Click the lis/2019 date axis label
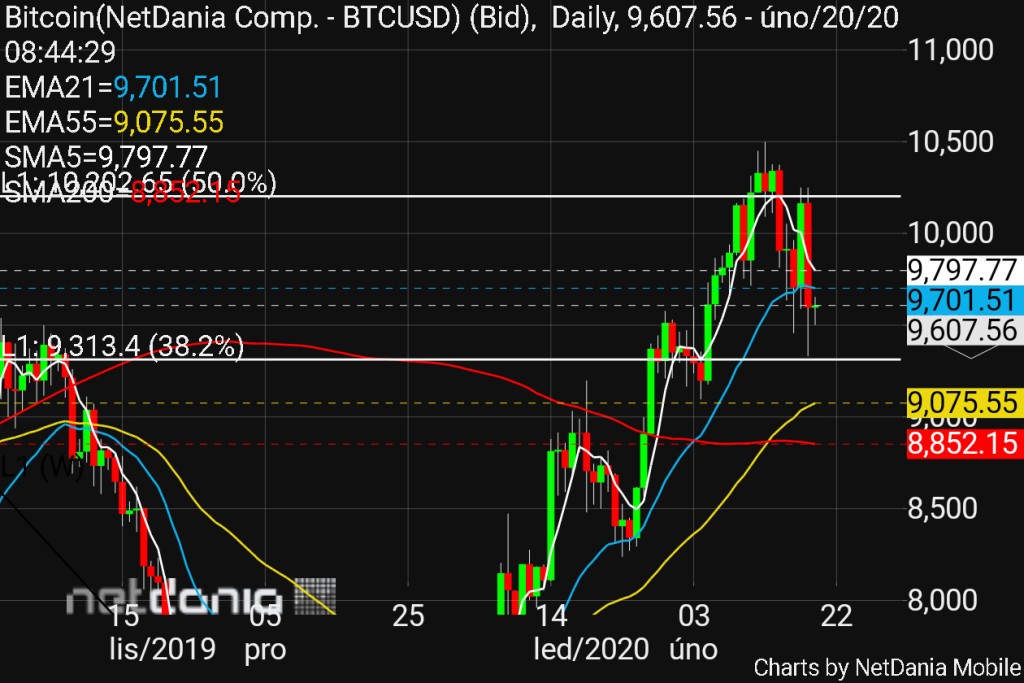1024x683 pixels. coord(162,649)
